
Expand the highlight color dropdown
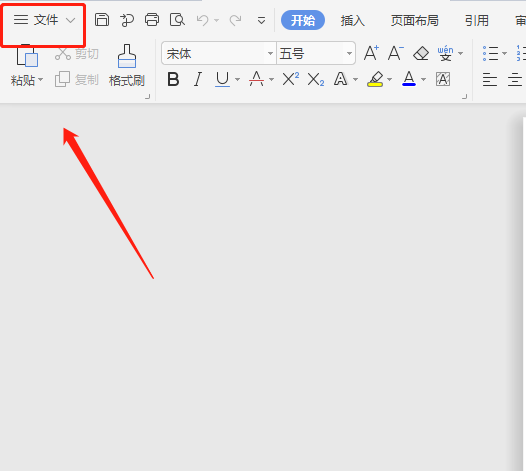click(389, 80)
